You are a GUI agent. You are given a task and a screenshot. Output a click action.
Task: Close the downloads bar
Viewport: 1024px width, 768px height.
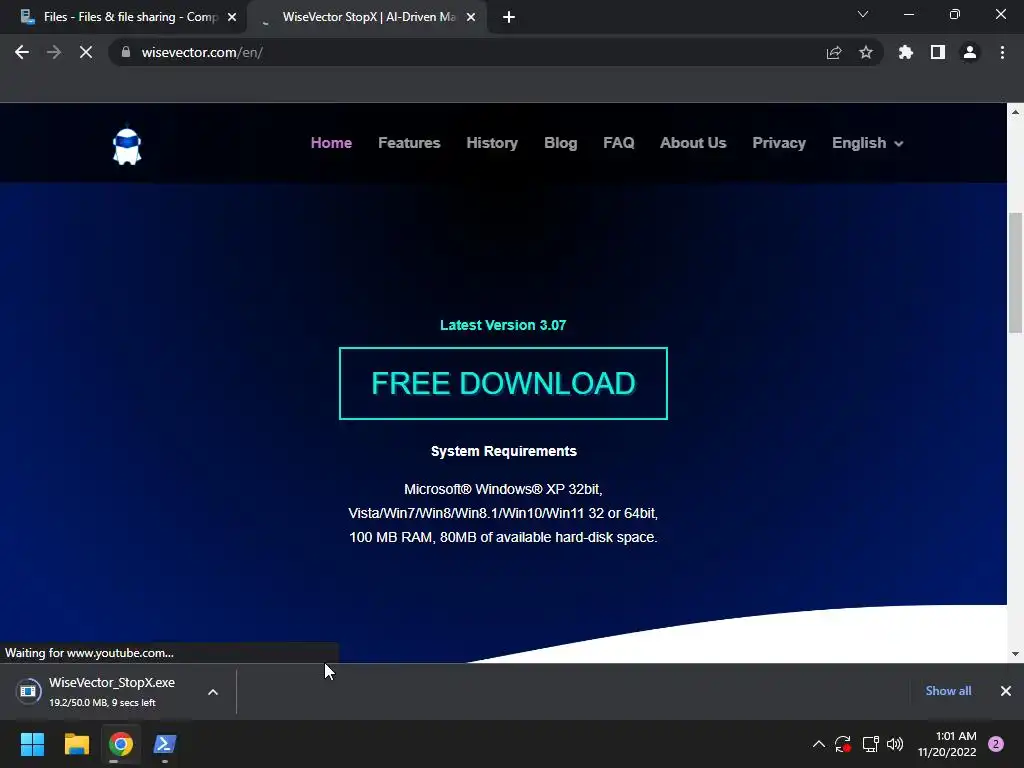(1006, 691)
